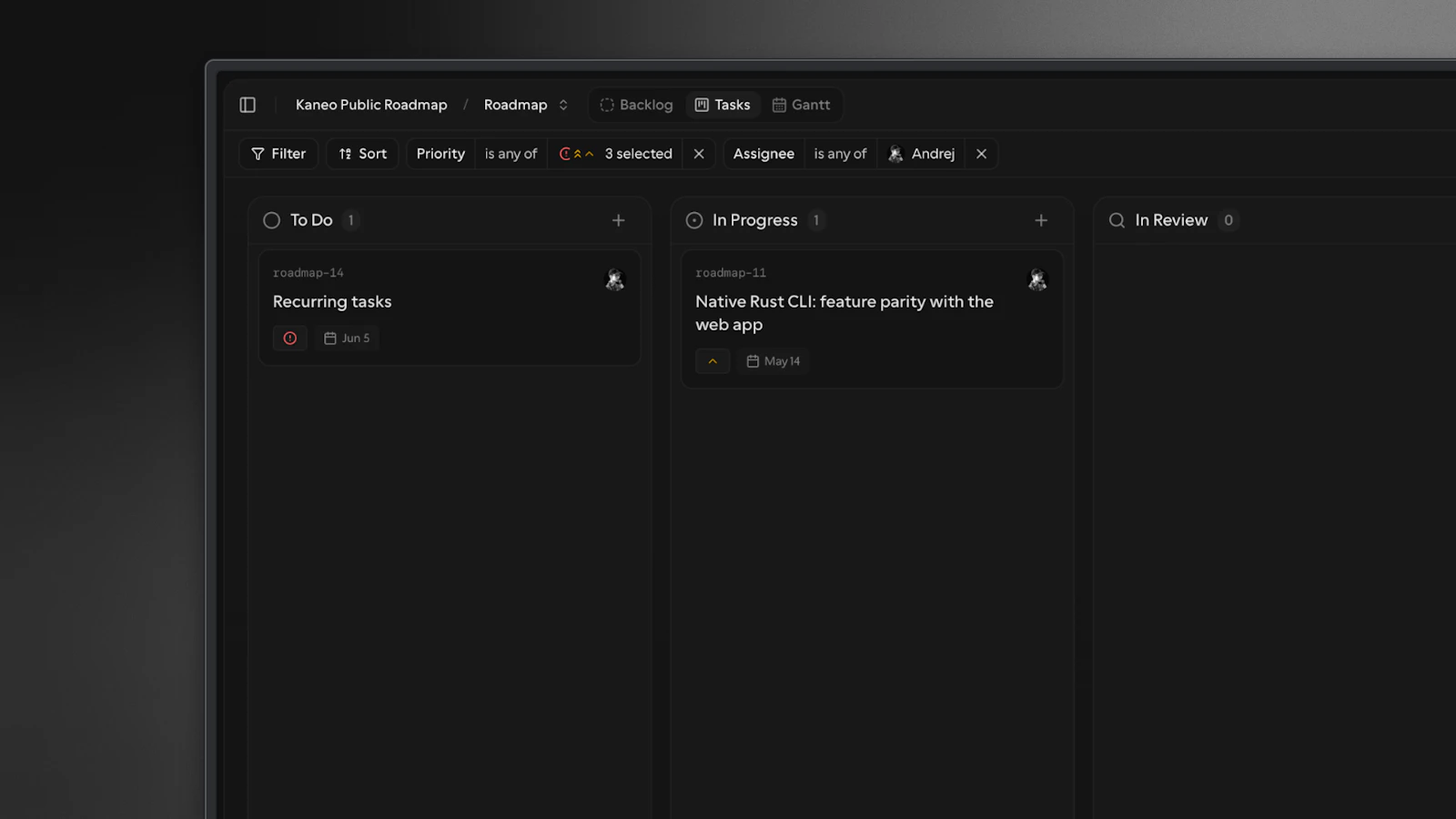Screen dimensions: 1456x819
Task: Change Assignee 'is any of' operator
Action: tap(840, 154)
